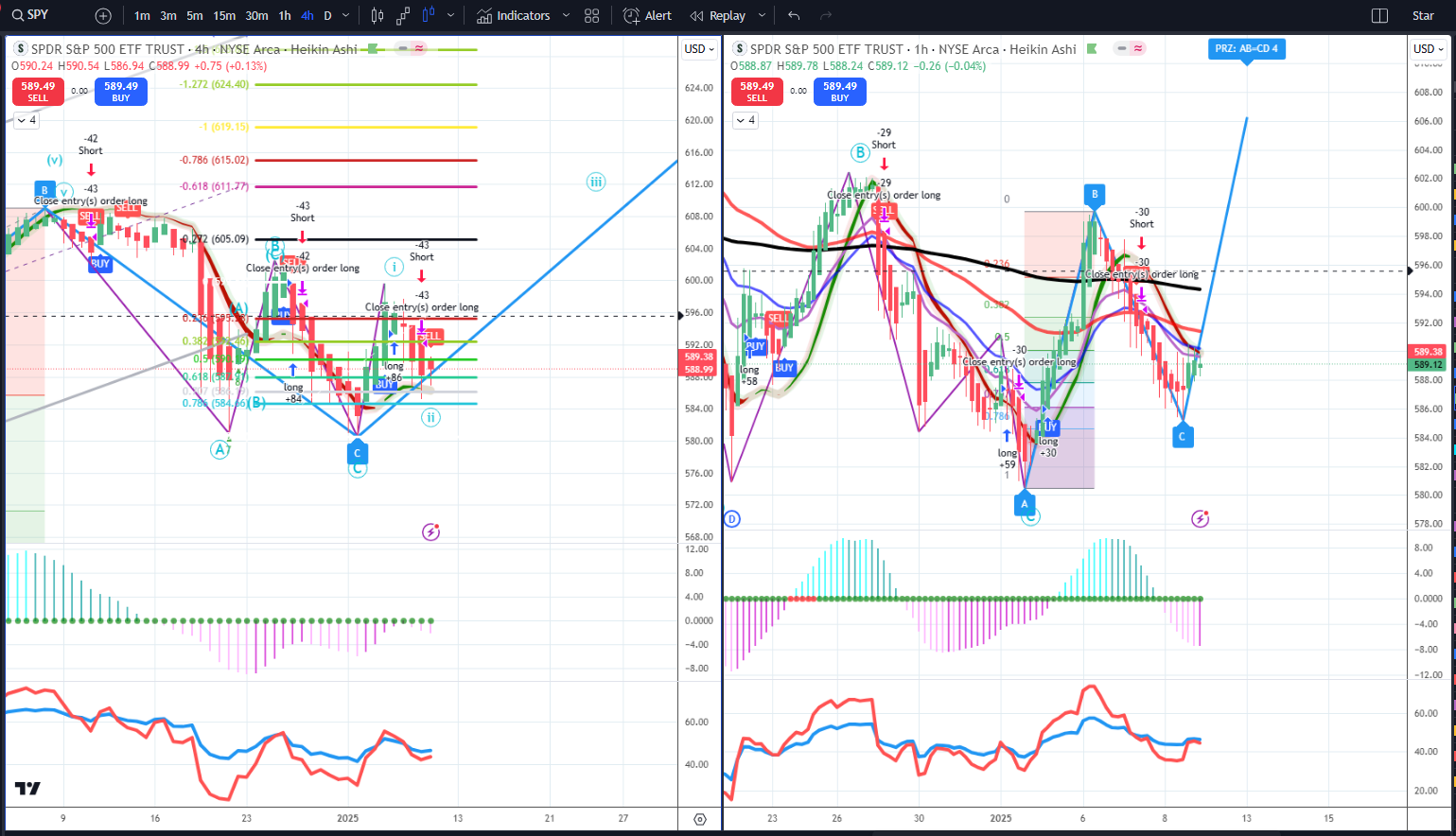Viewport: 1456px width, 836px height.
Task: Click the compare or add symbol plus icon
Action: [103, 16]
